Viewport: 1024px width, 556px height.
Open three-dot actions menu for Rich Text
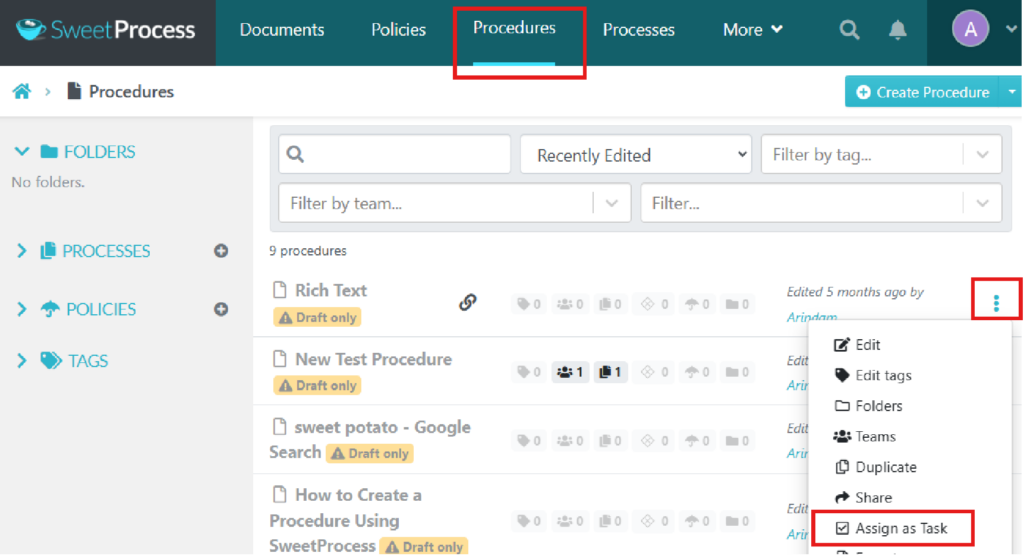tap(996, 303)
